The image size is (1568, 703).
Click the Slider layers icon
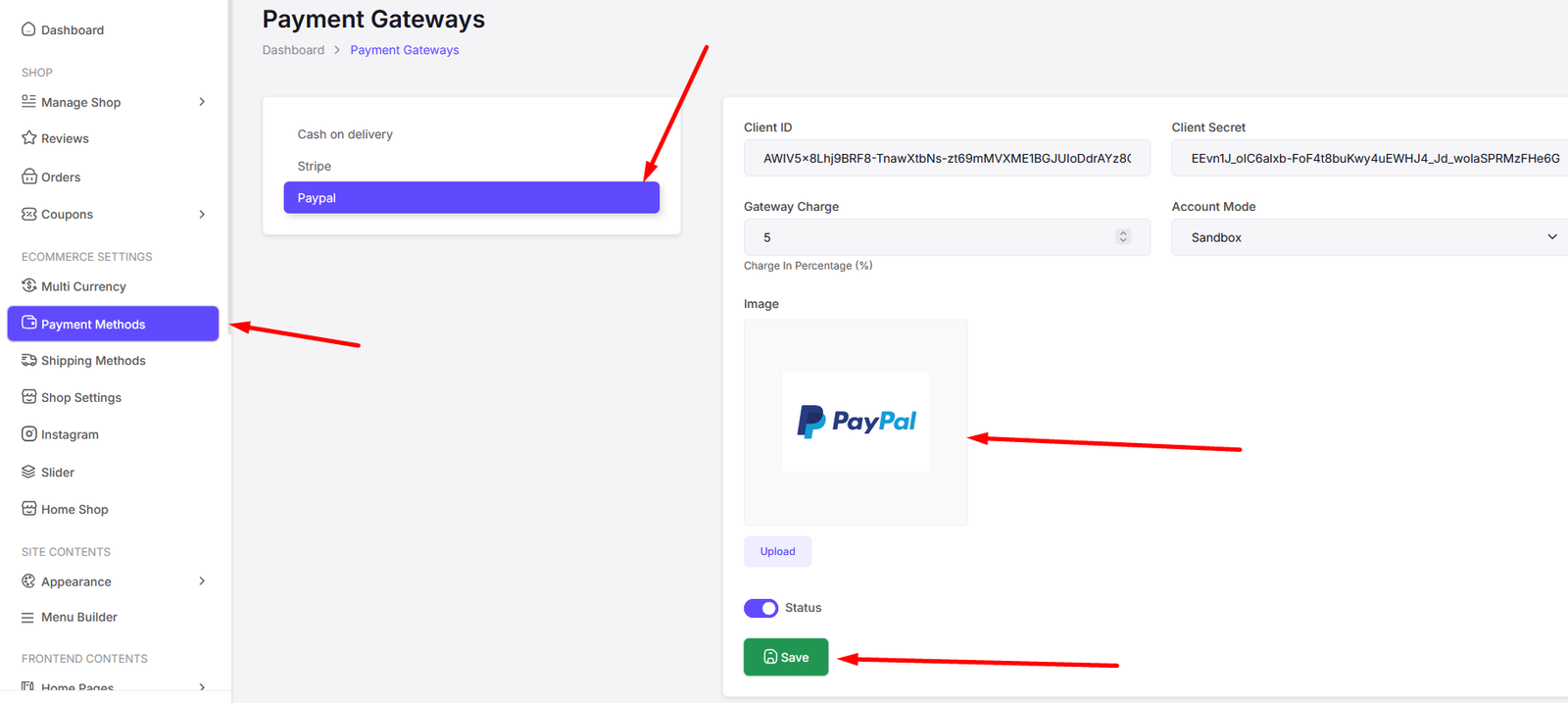(28, 472)
